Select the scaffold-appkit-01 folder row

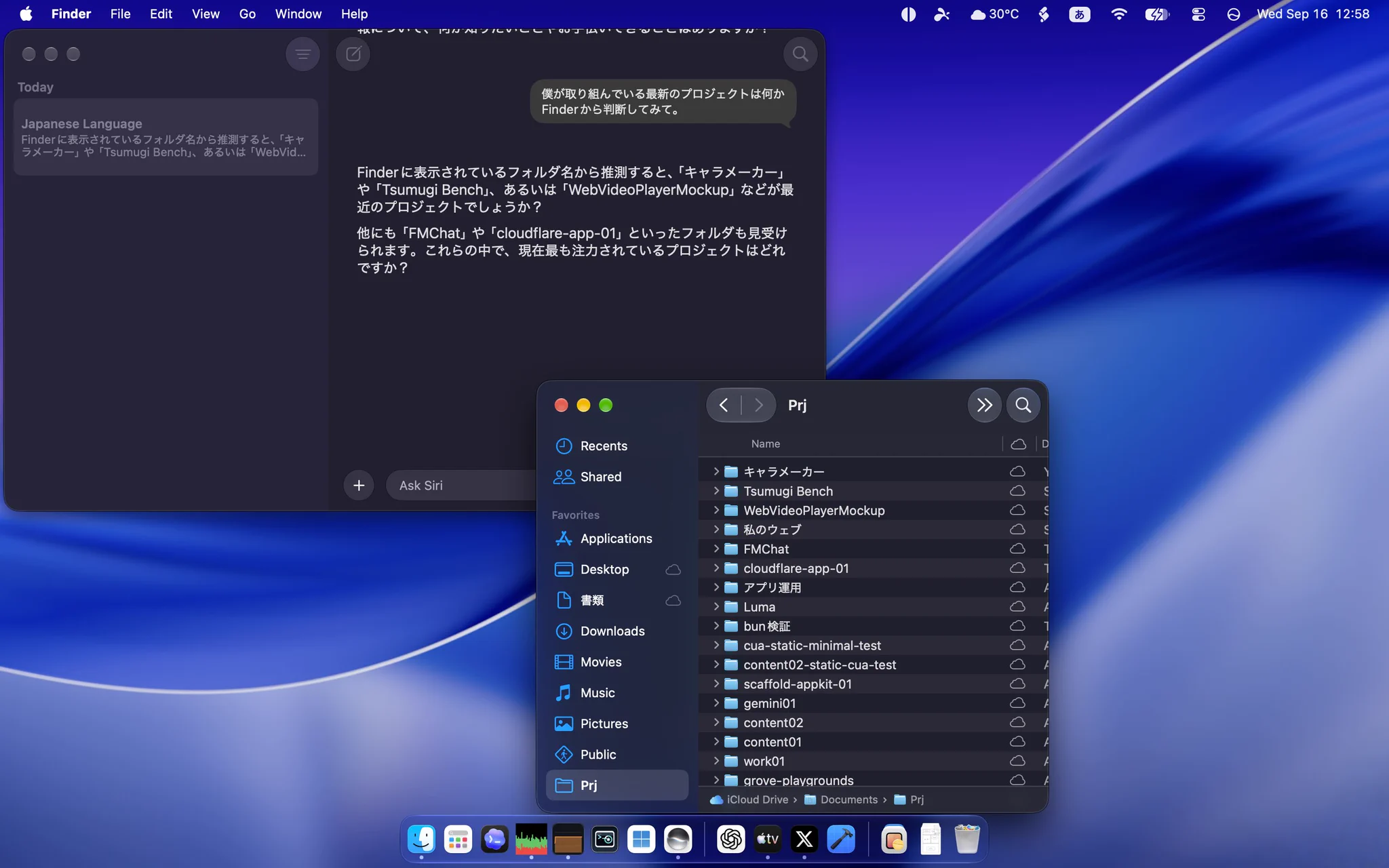click(x=874, y=684)
